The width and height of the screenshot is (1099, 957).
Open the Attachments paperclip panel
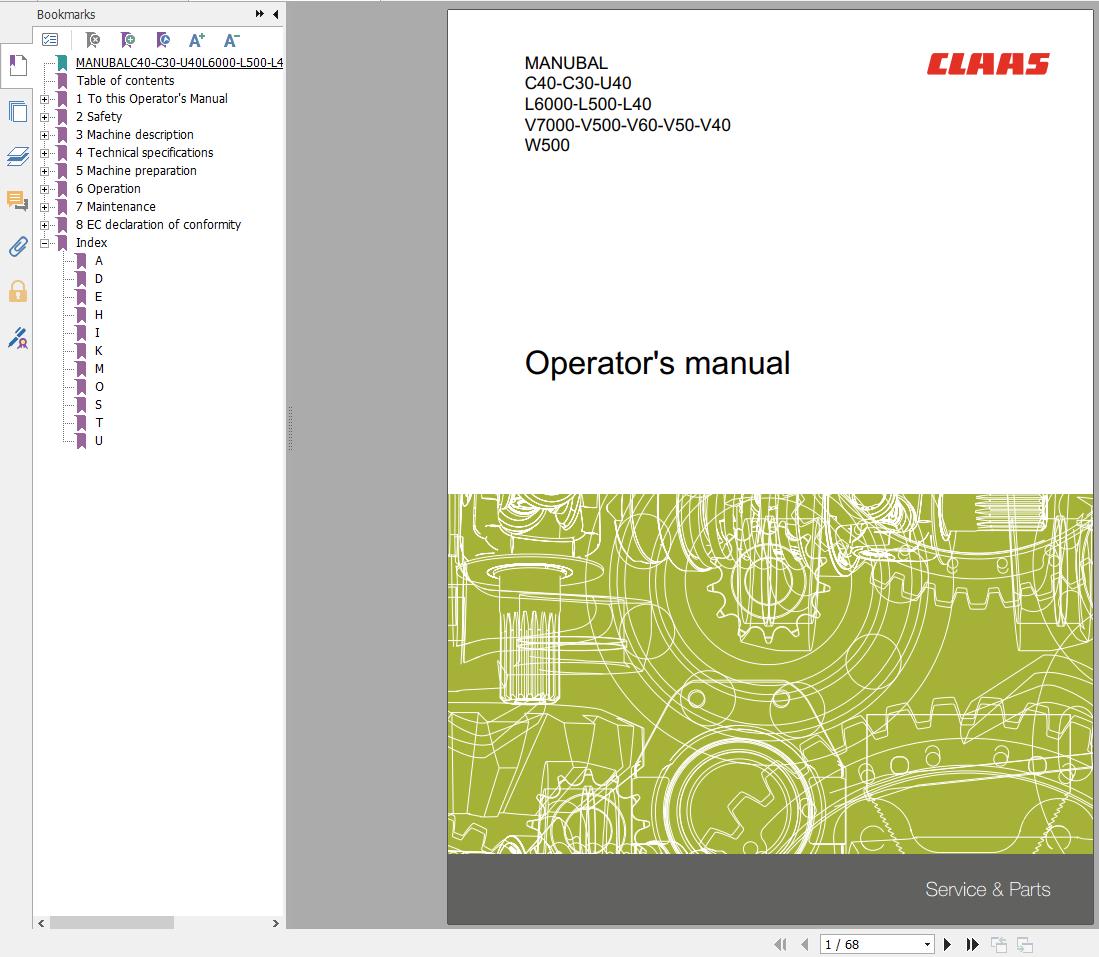point(17,246)
